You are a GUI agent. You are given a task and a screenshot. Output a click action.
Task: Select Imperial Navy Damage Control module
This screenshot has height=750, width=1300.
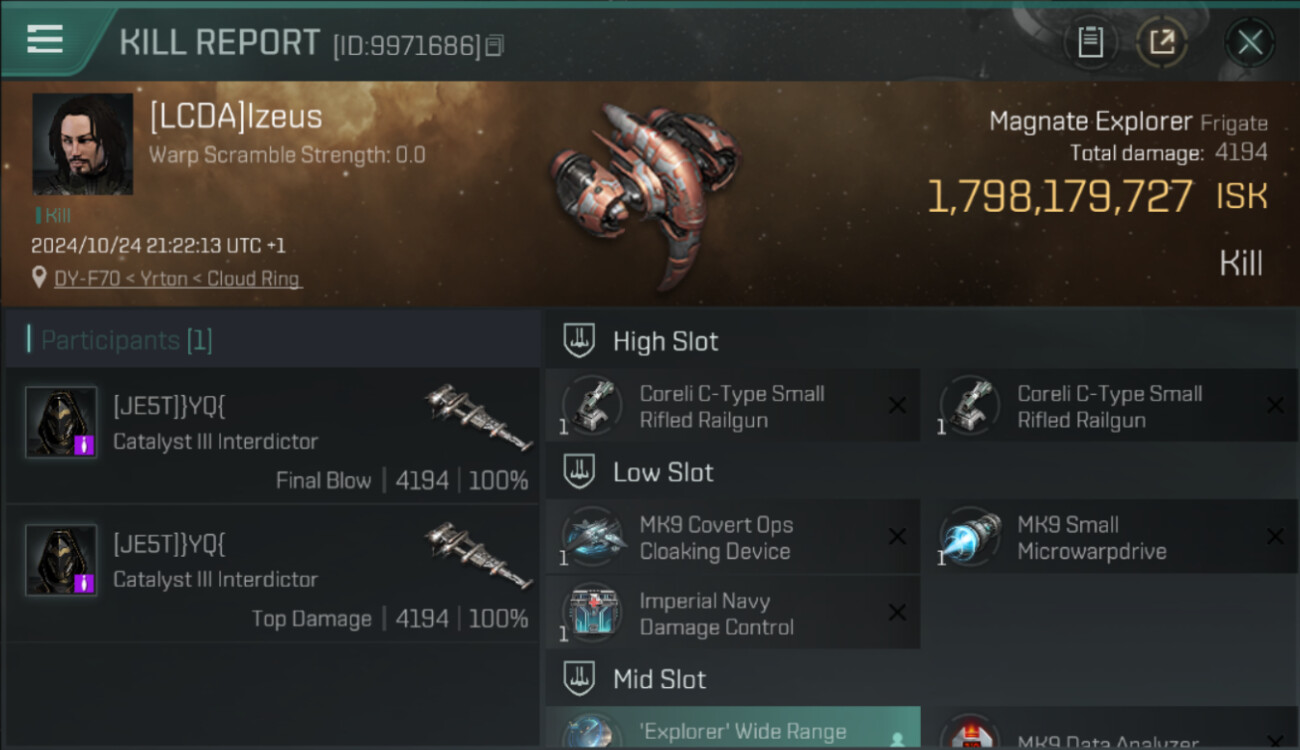coord(733,613)
